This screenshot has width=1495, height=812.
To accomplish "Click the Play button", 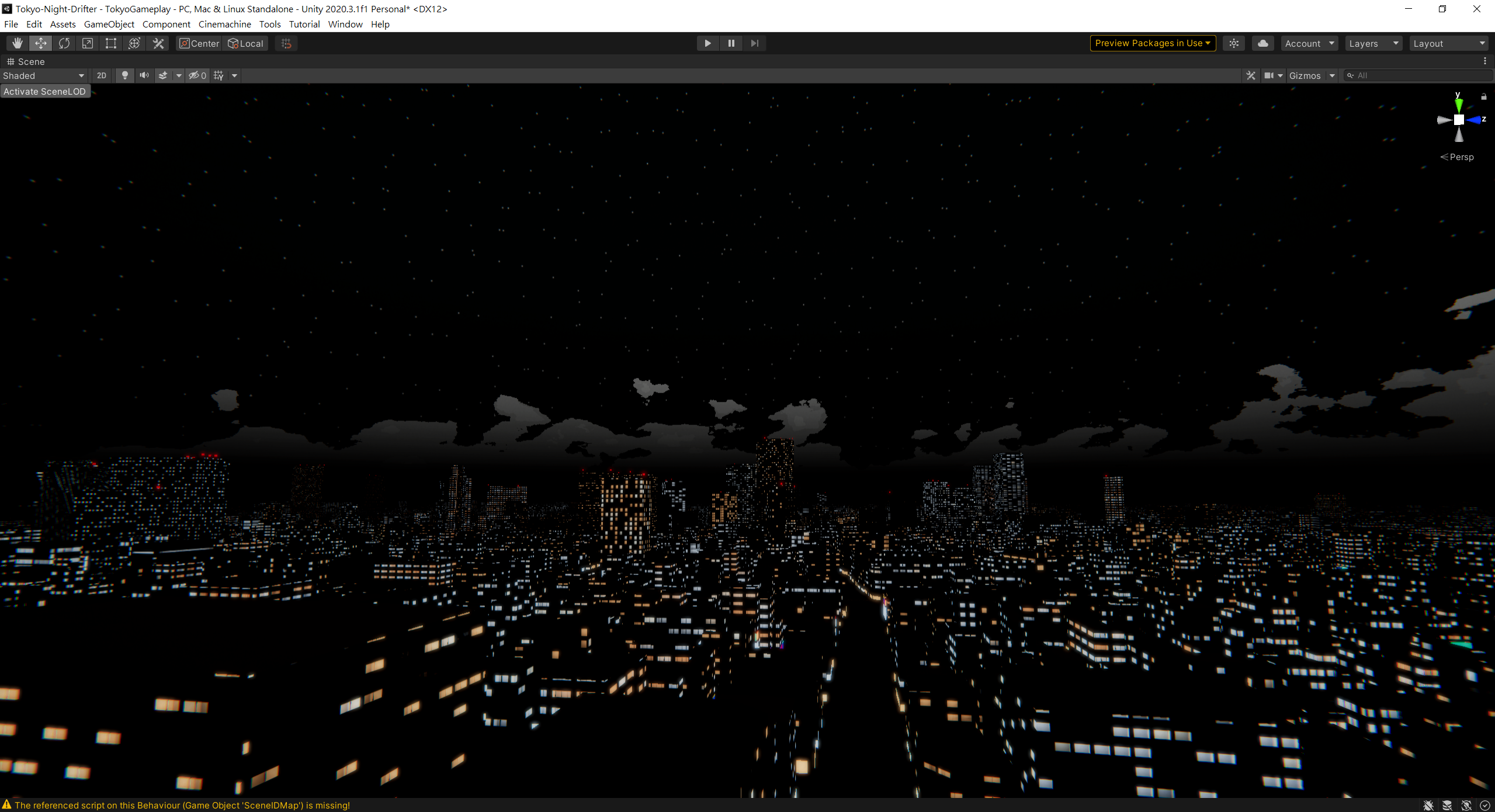I will coord(707,43).
